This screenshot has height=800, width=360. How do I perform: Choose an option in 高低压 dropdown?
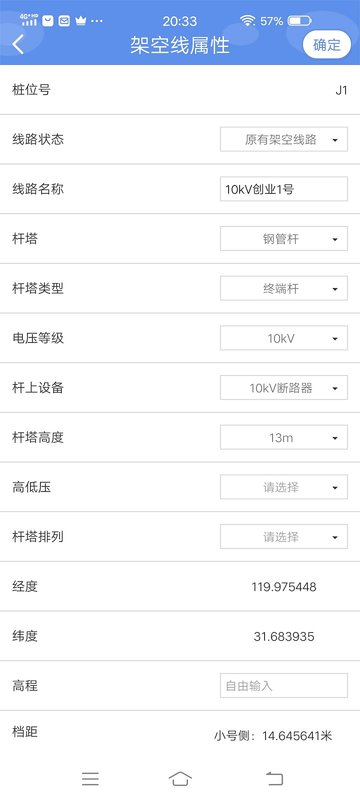point(284,487)
